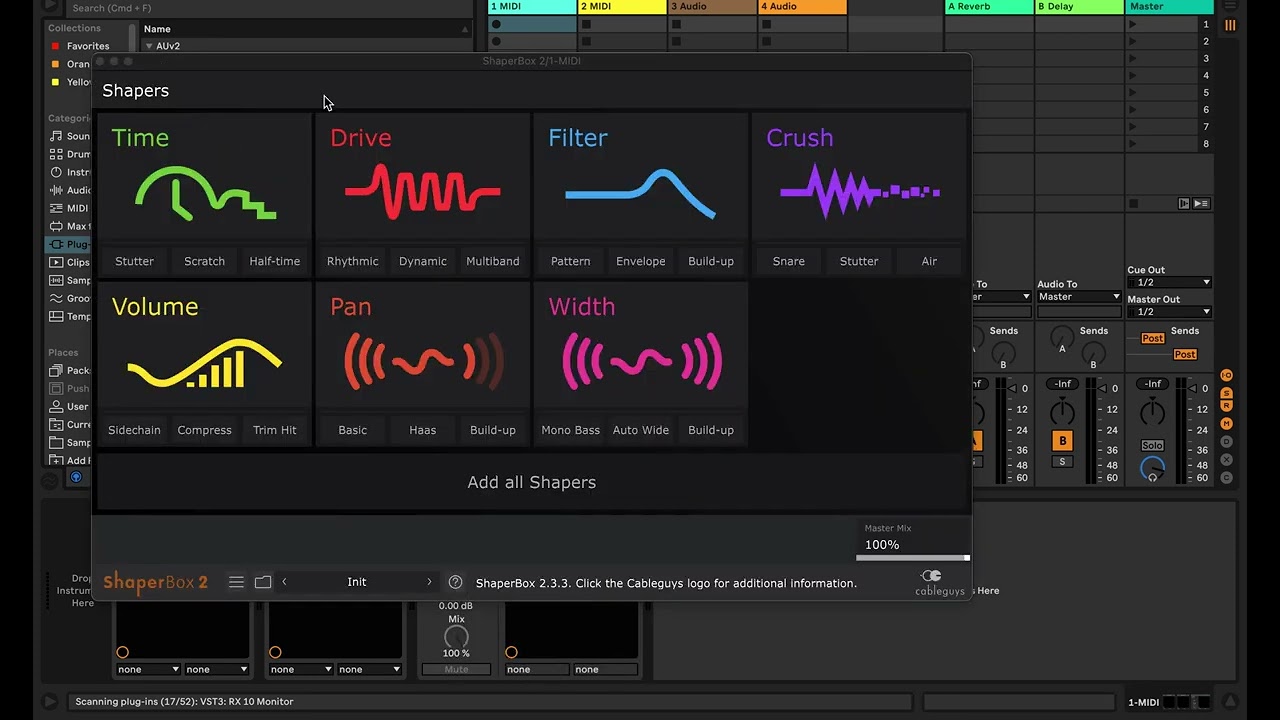Choose Width Mono Bass preset button

pyautogui.click(x=570, y=430)
